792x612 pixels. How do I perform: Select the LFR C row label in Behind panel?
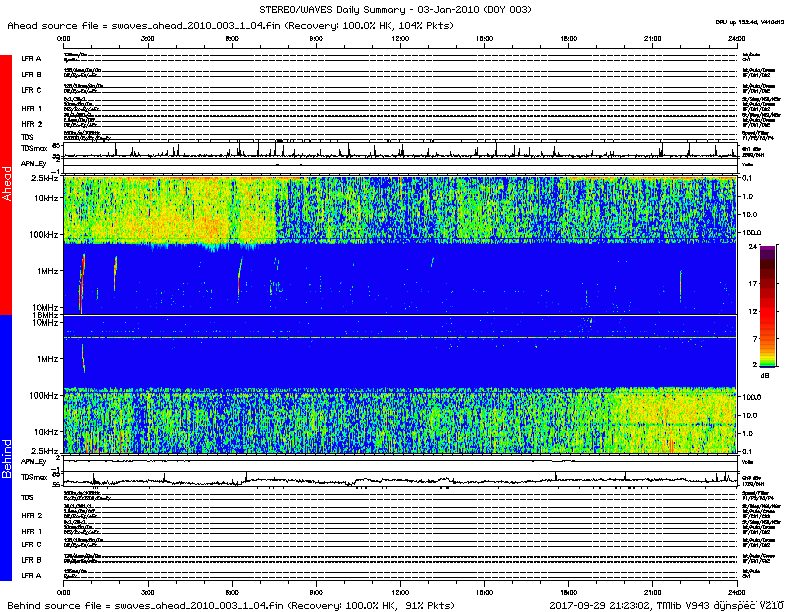point(31,544)
